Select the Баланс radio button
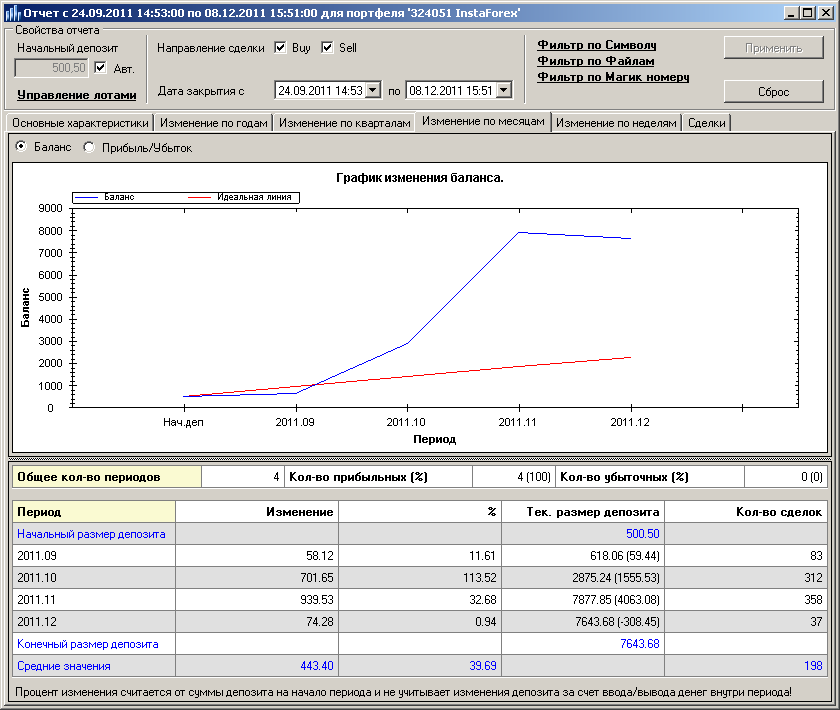 coord(21,147)
